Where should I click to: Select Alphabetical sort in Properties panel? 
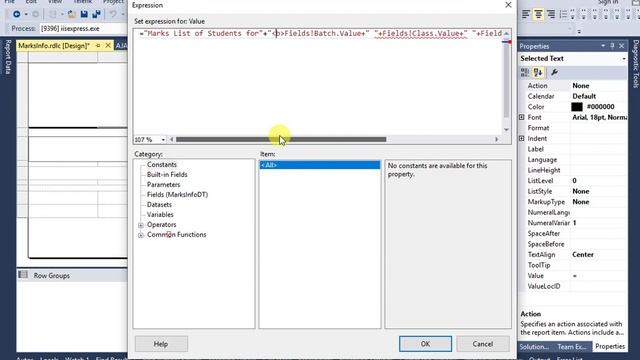538,72
